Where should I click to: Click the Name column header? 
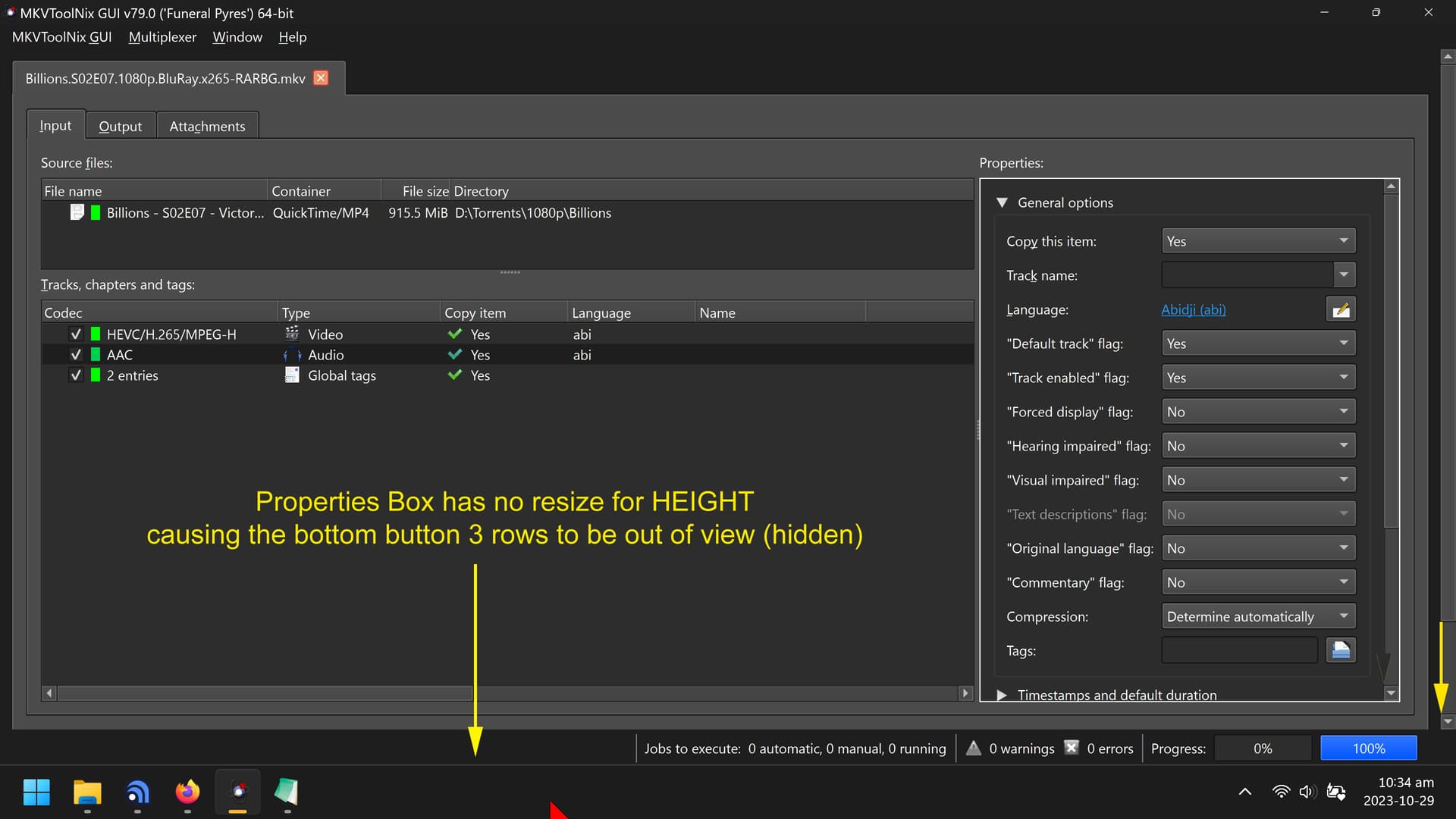780,312
